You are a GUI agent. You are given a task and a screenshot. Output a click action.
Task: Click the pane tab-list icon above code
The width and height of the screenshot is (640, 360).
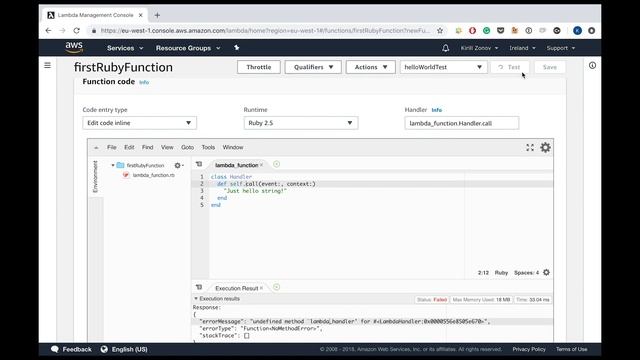(199, 164)
